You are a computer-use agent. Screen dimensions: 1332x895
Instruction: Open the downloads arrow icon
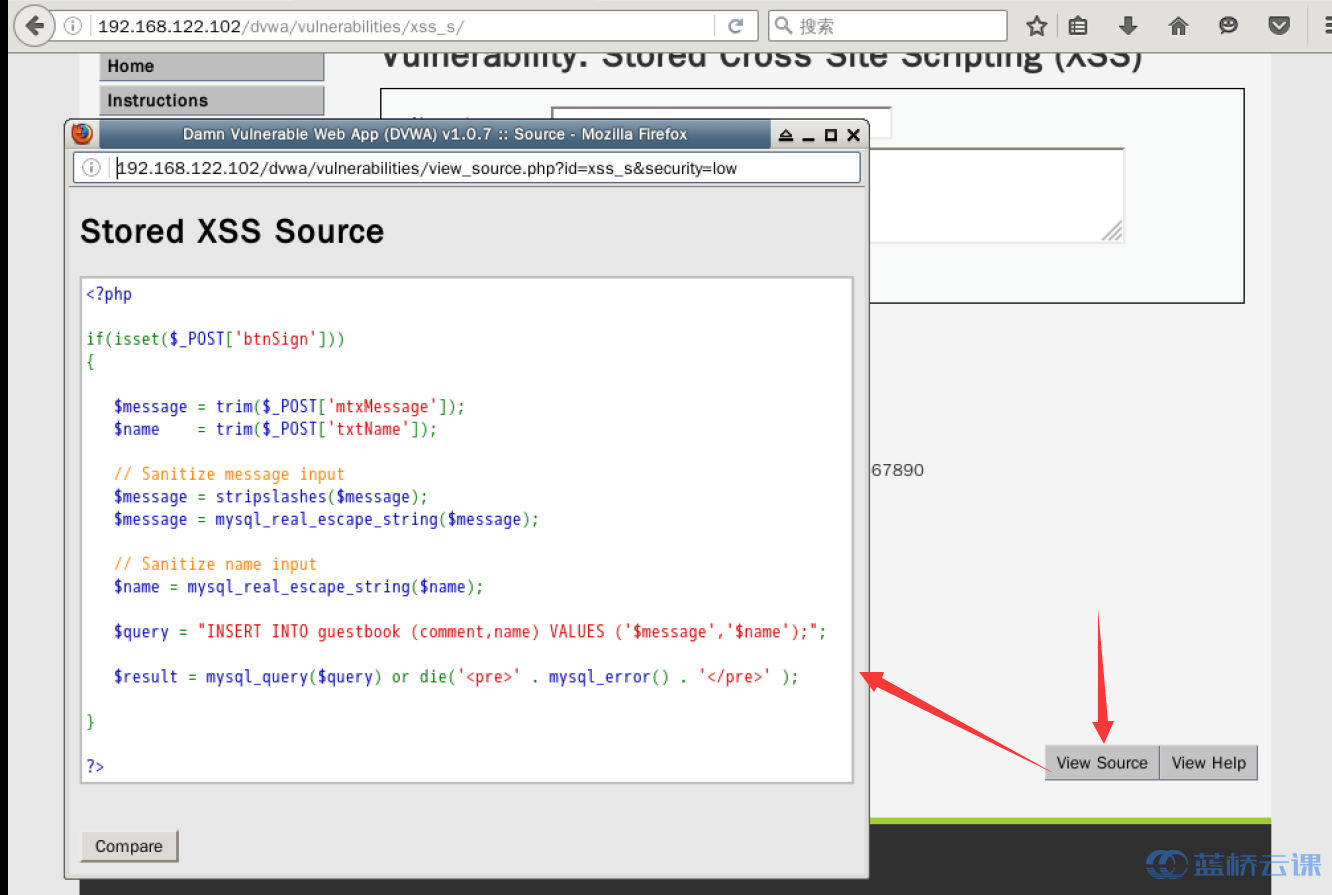click(x=1128, y=26)
